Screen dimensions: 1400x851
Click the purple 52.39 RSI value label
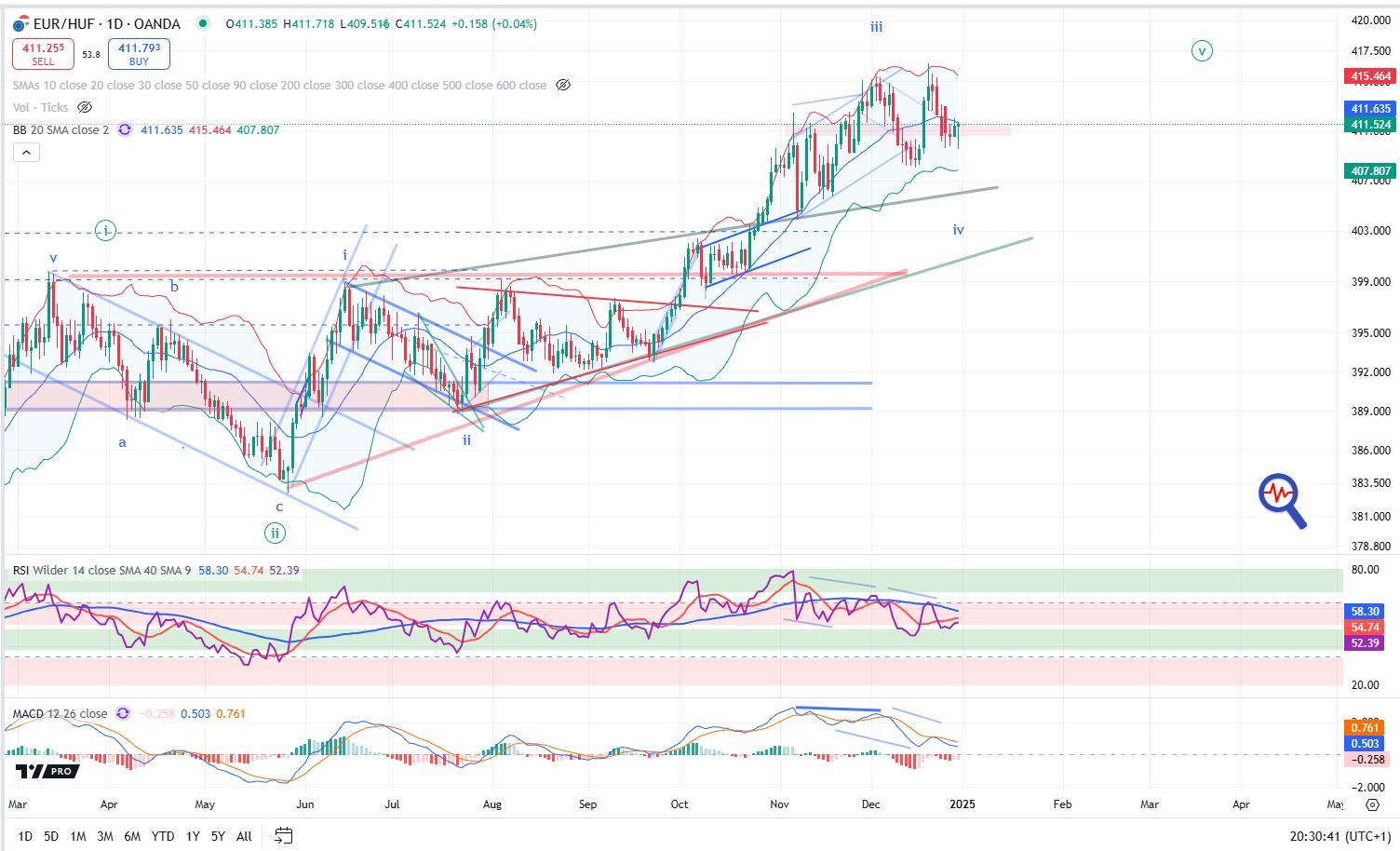click(1365, 642)
